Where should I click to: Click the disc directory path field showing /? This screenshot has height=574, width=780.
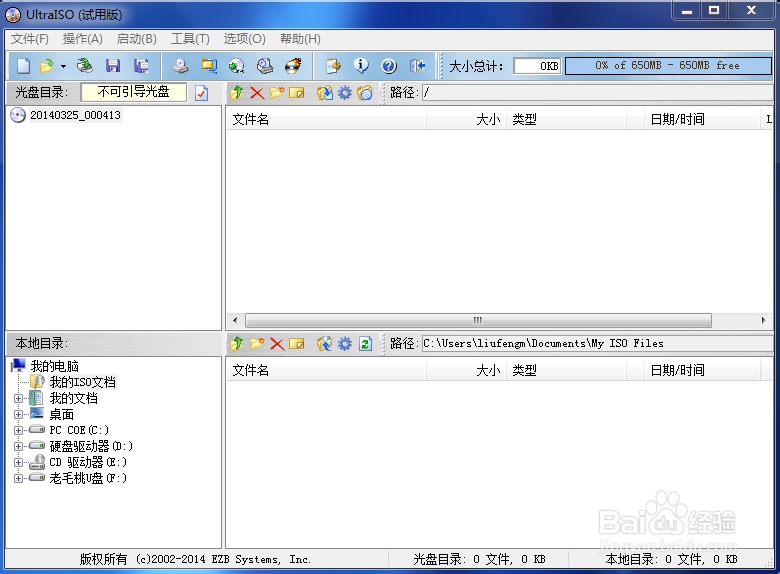tap(597, 93)
